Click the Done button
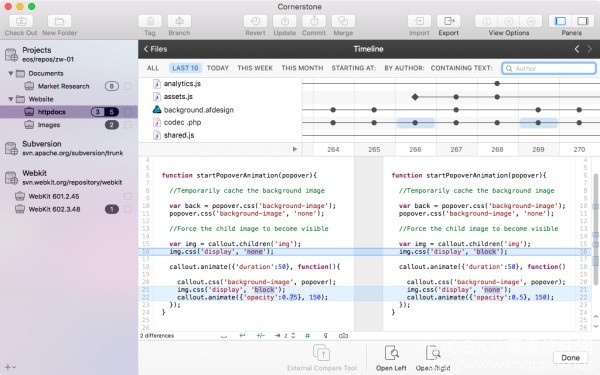600x375 pixels. 571,358
